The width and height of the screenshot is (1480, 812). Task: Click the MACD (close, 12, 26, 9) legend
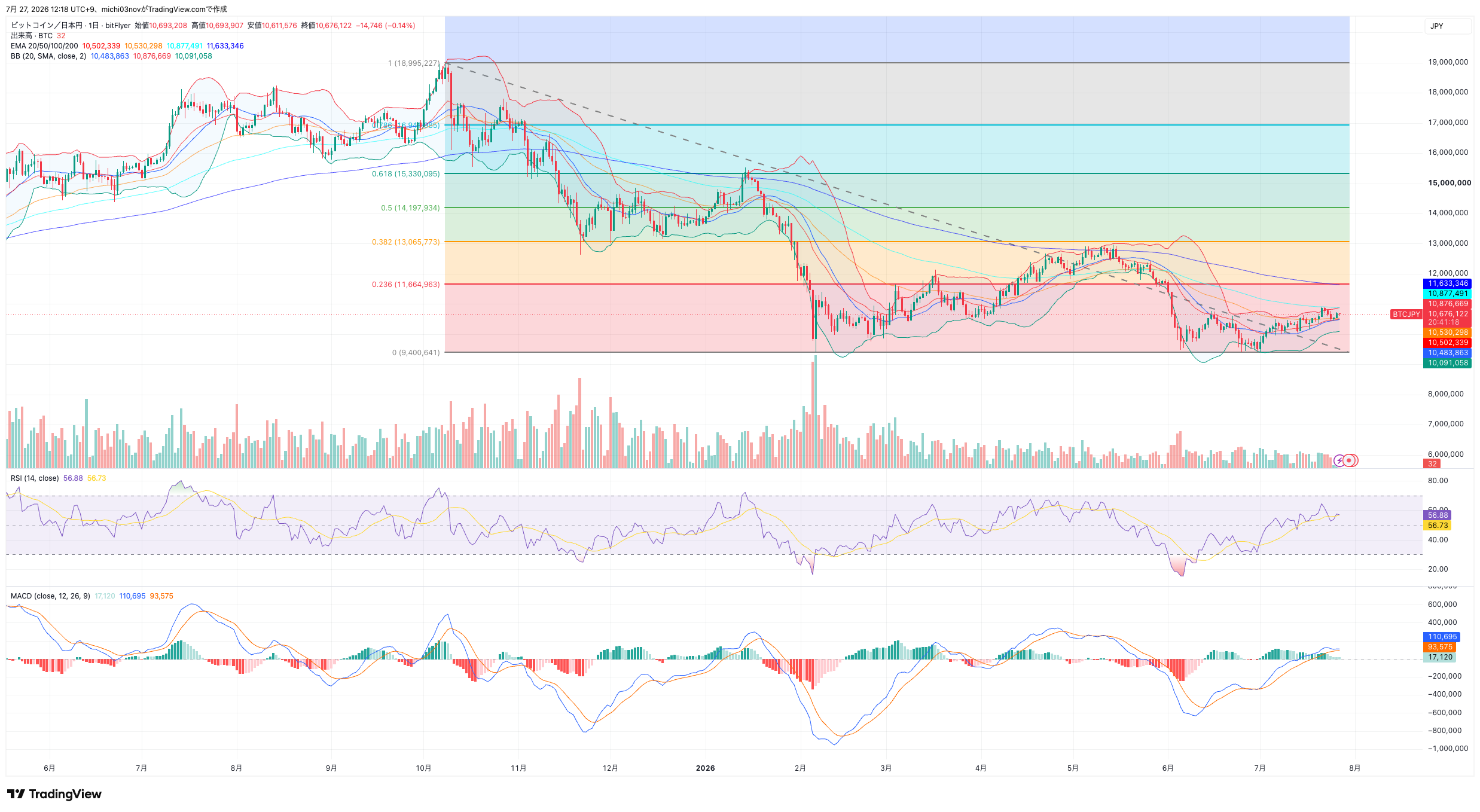pyautogui.click(x=50, y=596)
